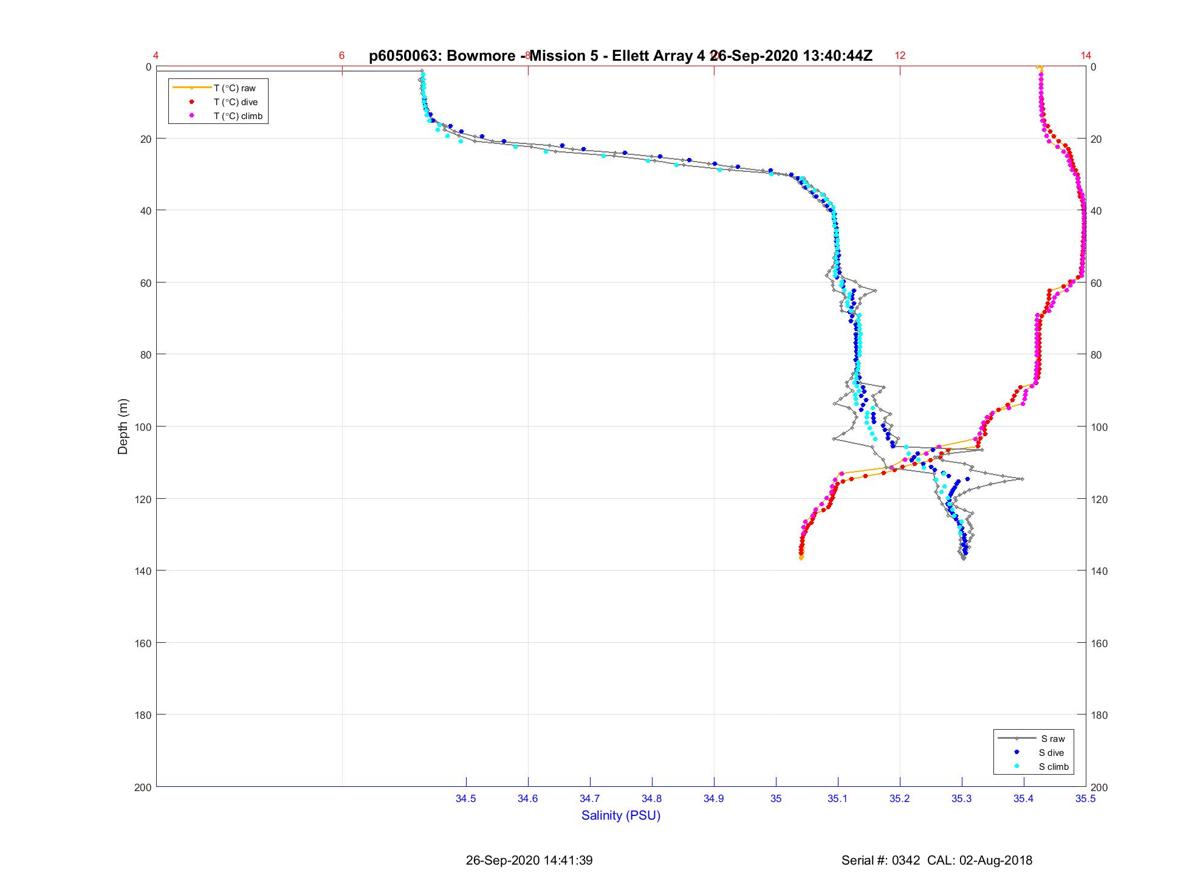Click depth tick 140 on the right axis
Image resolution: width=1200 pixels, height=885 pixels.
(1100, 571)
